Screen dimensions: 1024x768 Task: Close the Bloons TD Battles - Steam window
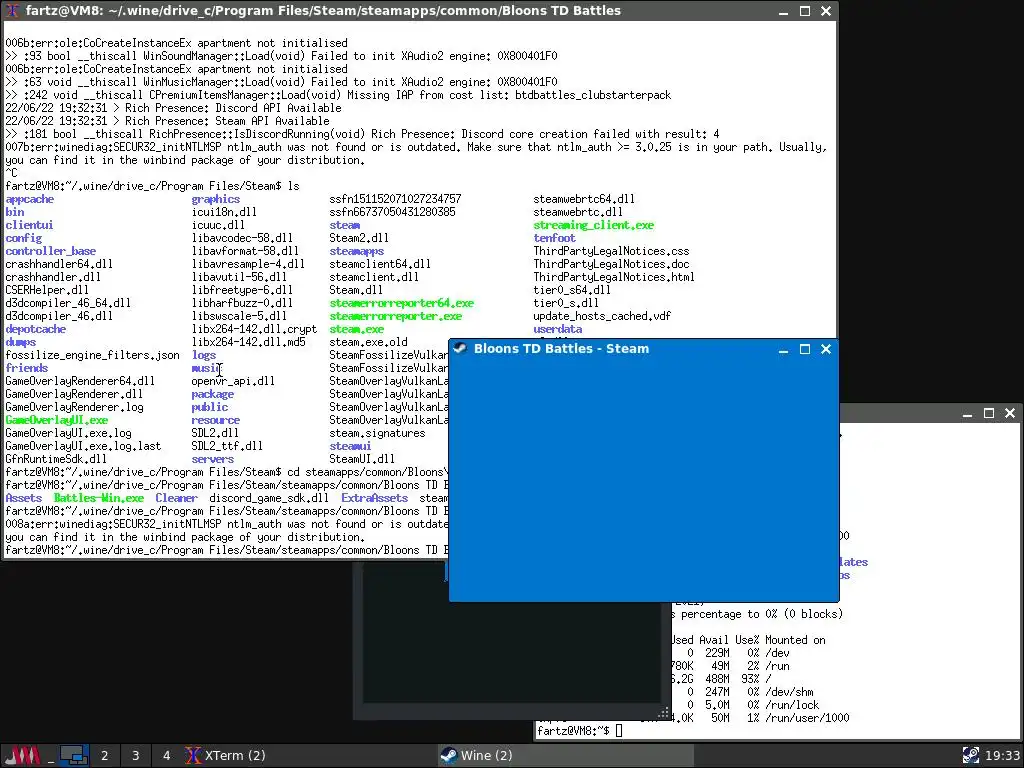point(825,349)
